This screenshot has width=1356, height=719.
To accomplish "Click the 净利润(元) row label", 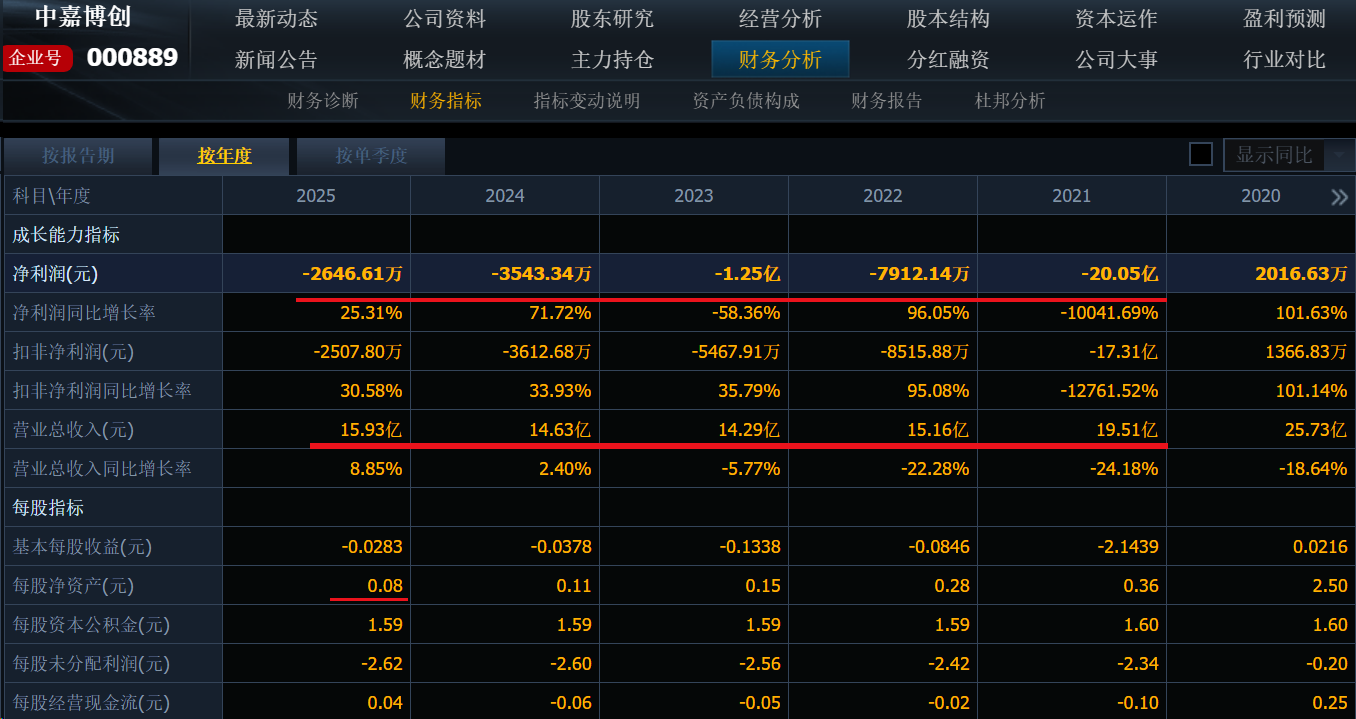I will [55, 274].
